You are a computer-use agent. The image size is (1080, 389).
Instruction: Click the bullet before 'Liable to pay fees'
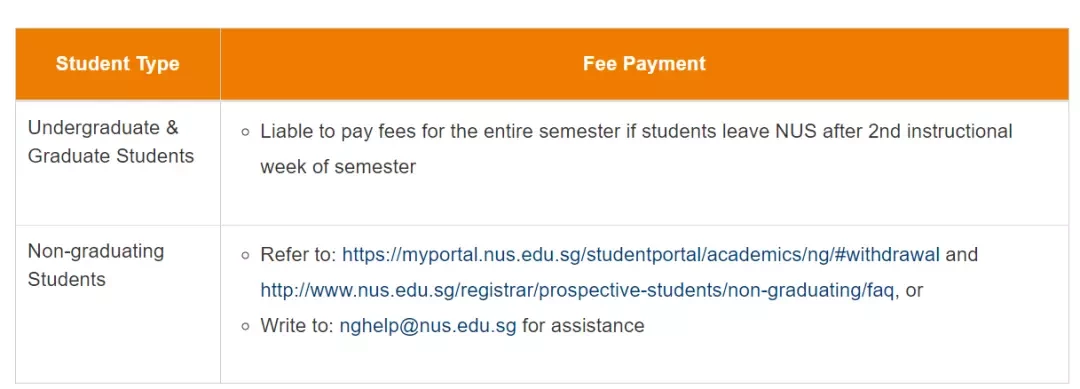pos(246,132)
